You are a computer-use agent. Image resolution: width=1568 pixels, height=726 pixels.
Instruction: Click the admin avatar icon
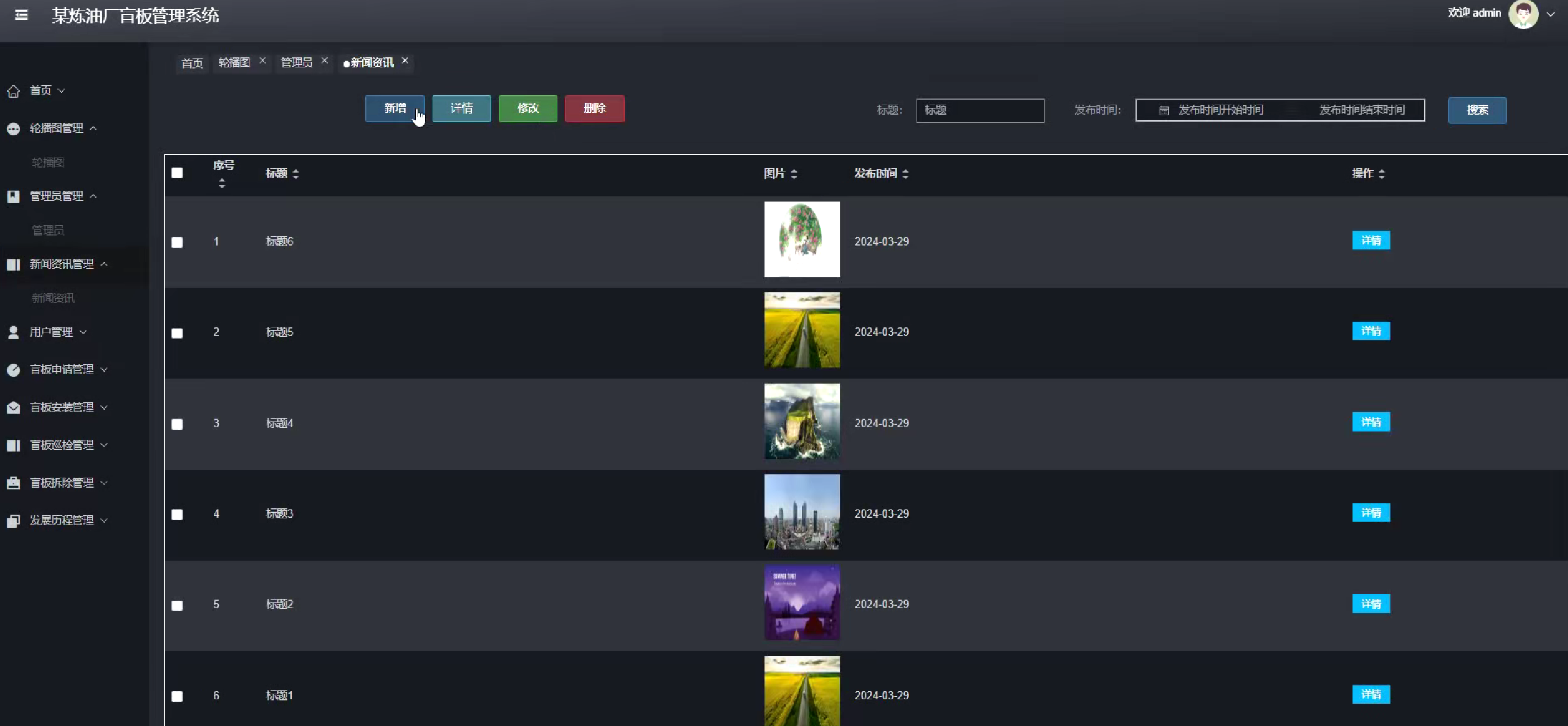[1523, 14]
